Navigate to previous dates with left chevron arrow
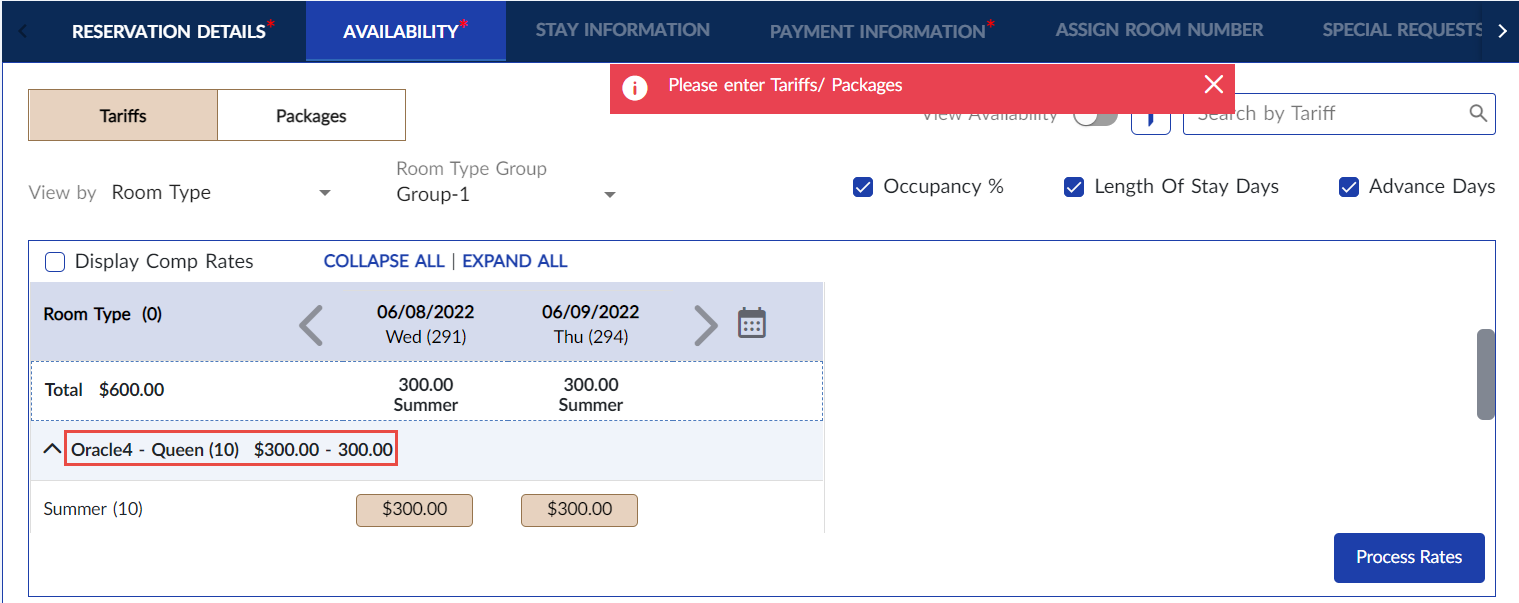1519x603 pixels. pos(311,324)
